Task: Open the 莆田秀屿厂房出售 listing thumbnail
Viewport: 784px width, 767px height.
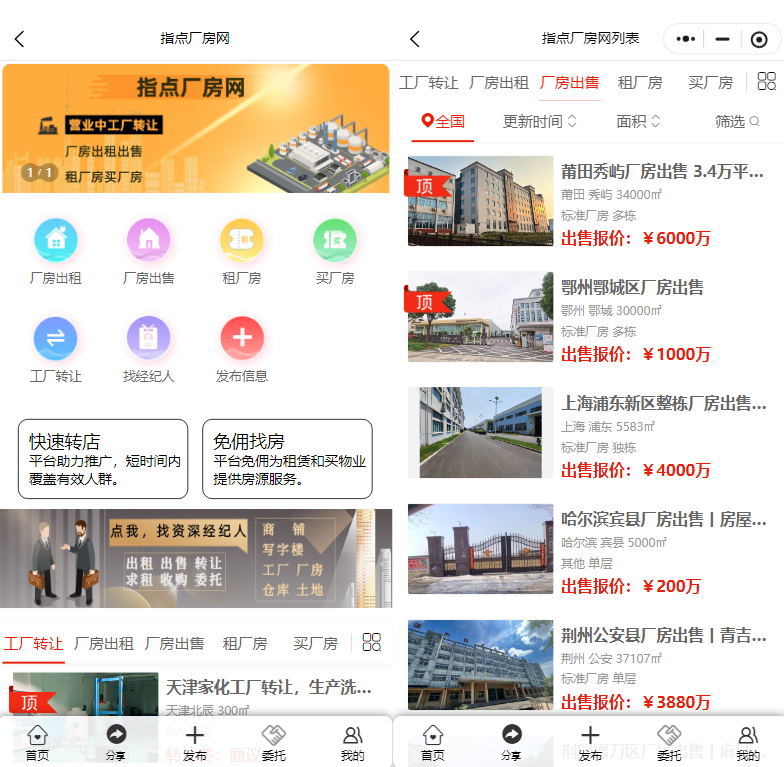Action: coord(480,201)
